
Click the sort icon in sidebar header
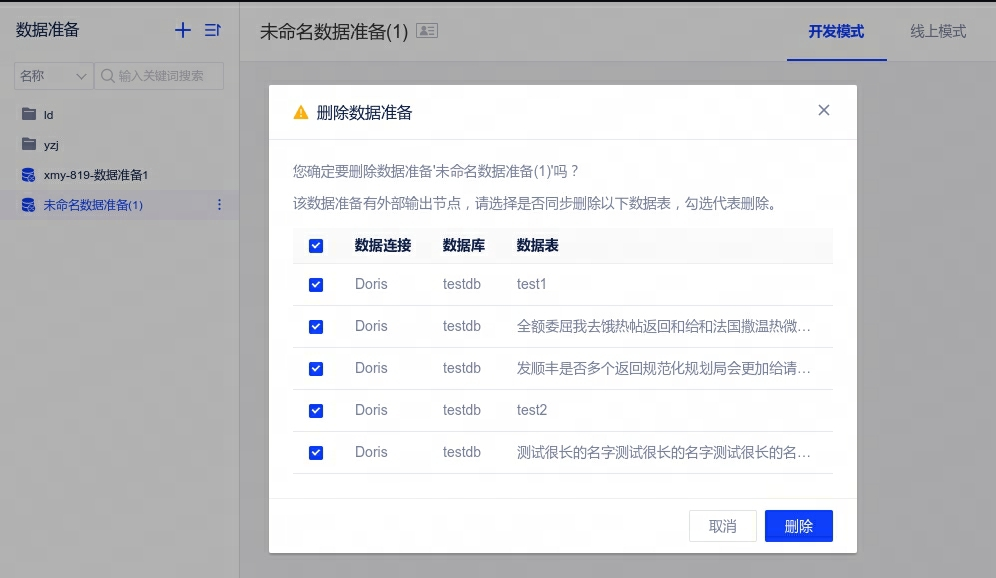coord(212,31)
